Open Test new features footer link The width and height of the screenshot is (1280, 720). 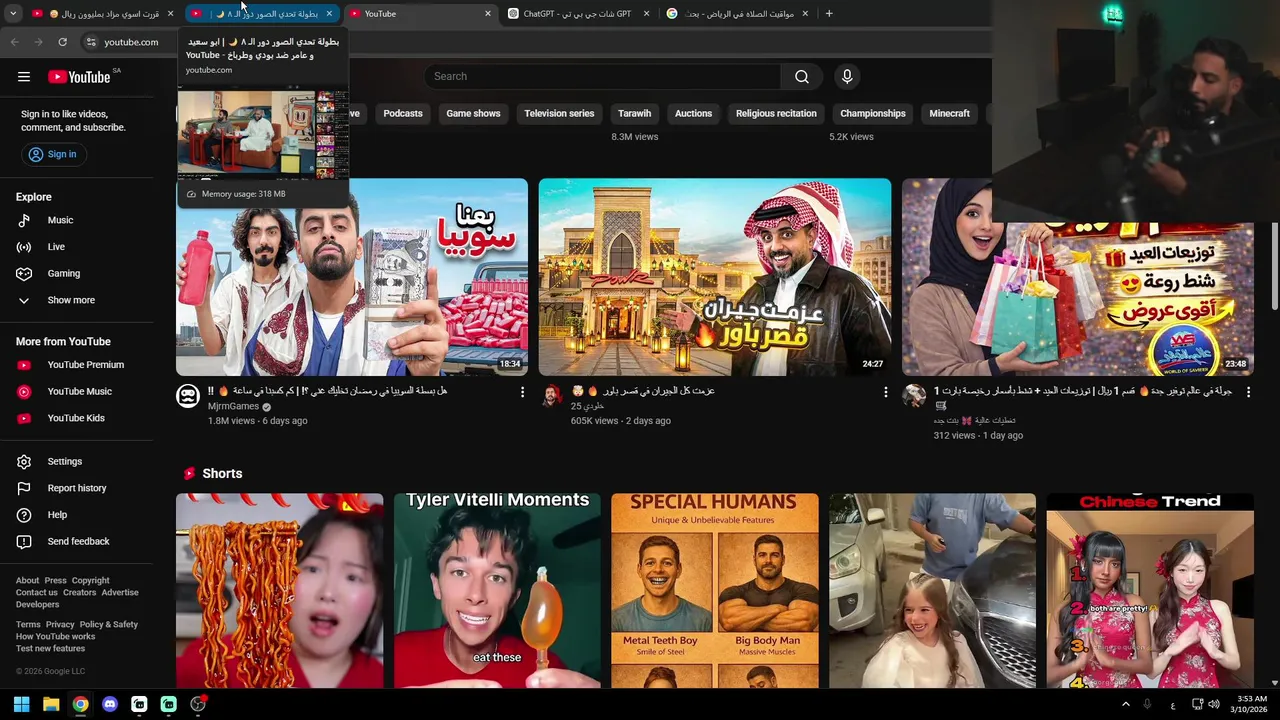pyautogui.click(x=50, y=649)
